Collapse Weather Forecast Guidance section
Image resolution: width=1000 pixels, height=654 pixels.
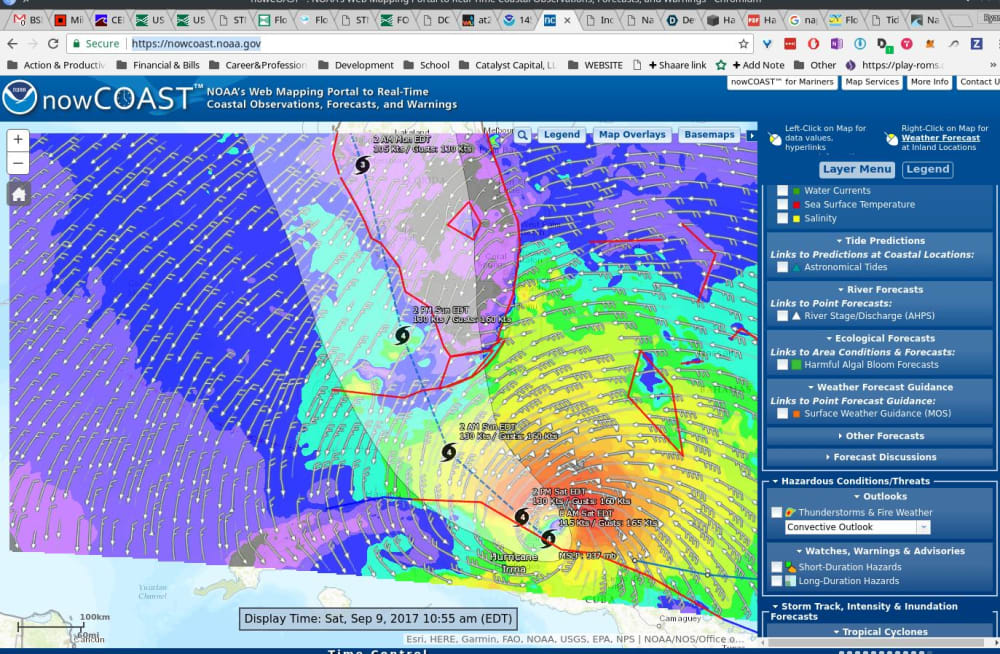(x=880, y=387)
